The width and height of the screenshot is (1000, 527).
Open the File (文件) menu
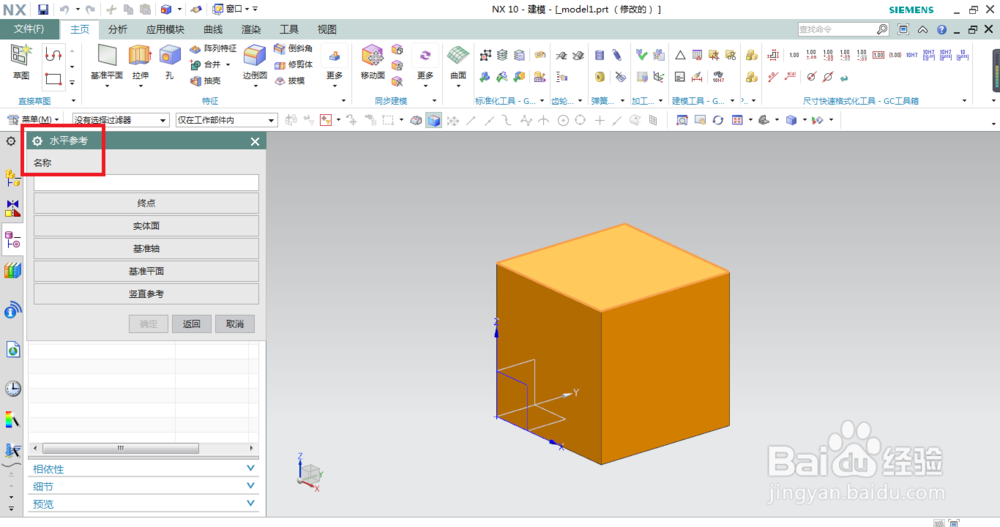click(x=29, y=29)
